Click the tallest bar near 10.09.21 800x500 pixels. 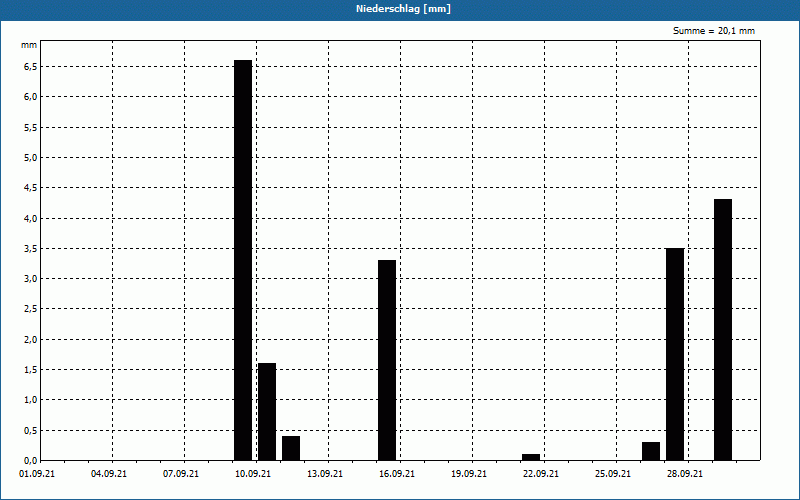pos(243,260)
